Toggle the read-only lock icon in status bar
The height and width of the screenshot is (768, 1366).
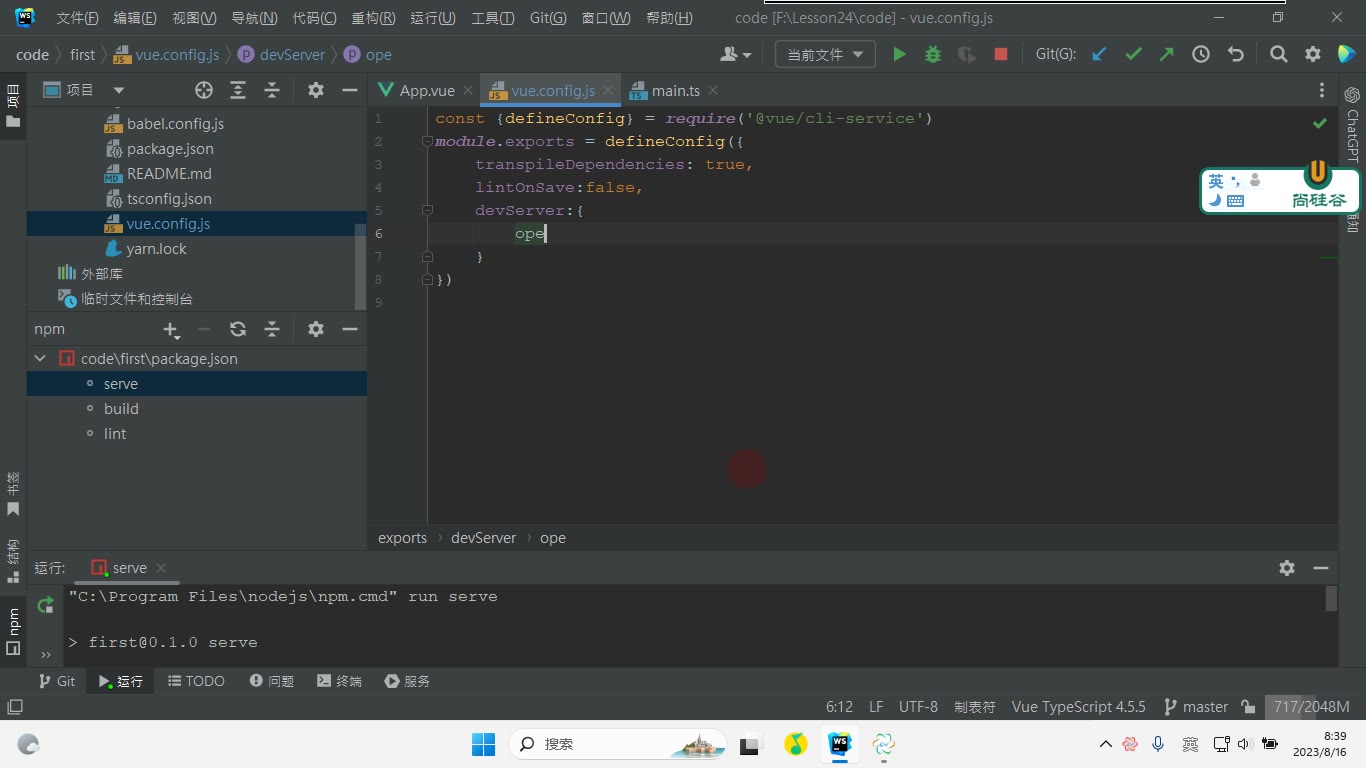[x=1248, y=707]
